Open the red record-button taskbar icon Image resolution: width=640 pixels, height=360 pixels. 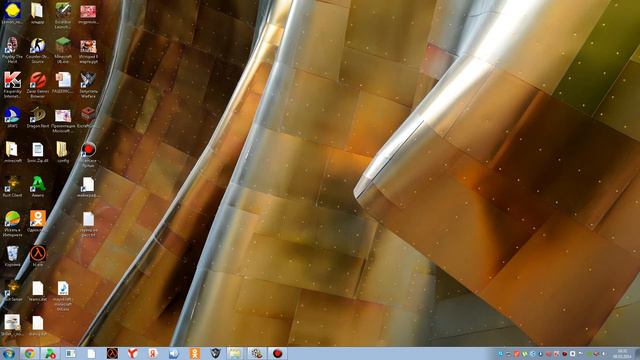pyautogui.click(x=278, y=353)
